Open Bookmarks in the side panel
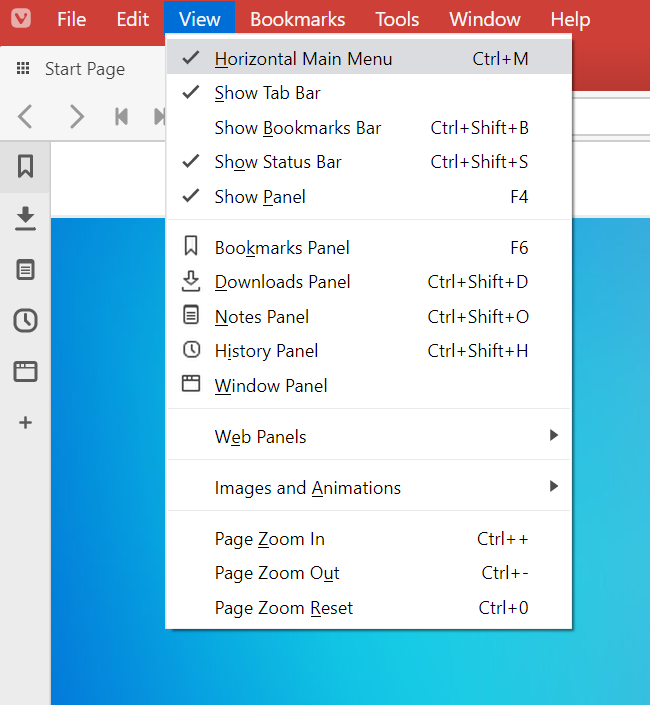 [x=25, y=167]
